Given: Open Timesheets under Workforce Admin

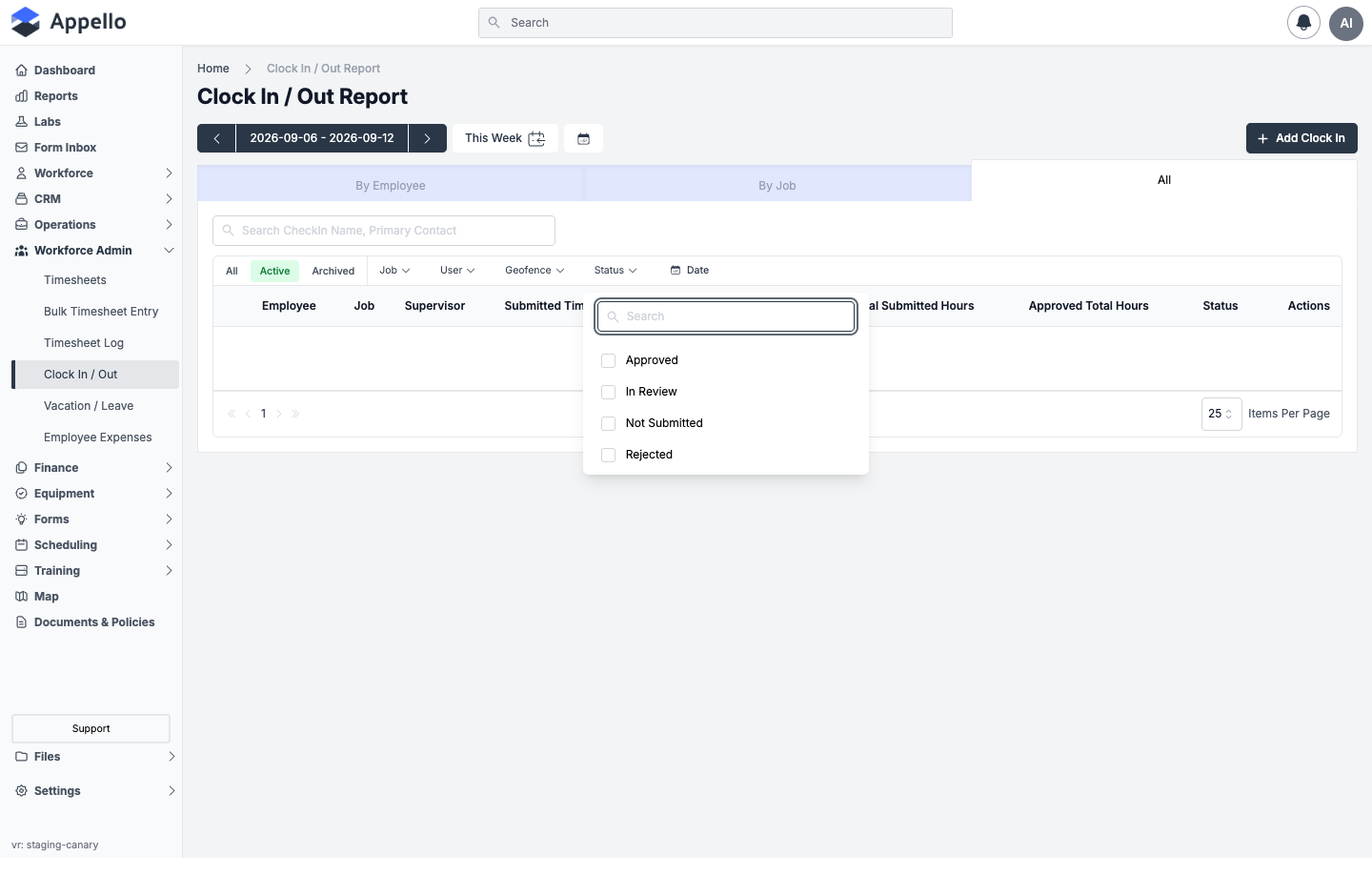Looking at the screenshot, I should [x=75, y=280].
